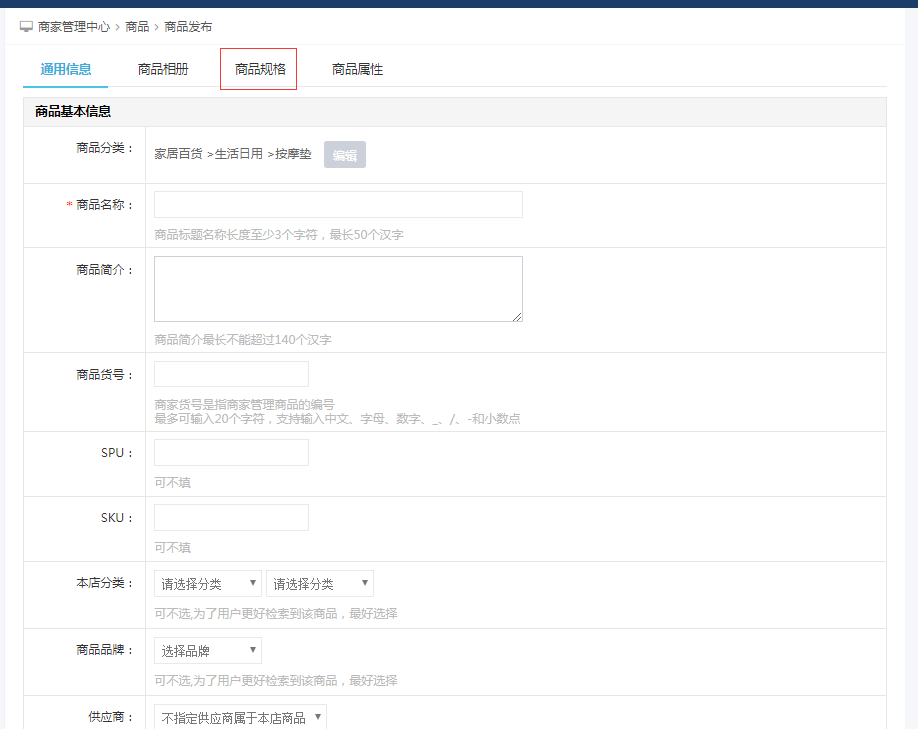This screenshot has width=918, height=729.
Task: Open the 商家管理中心 breadcrumb link
Action: 73,27
